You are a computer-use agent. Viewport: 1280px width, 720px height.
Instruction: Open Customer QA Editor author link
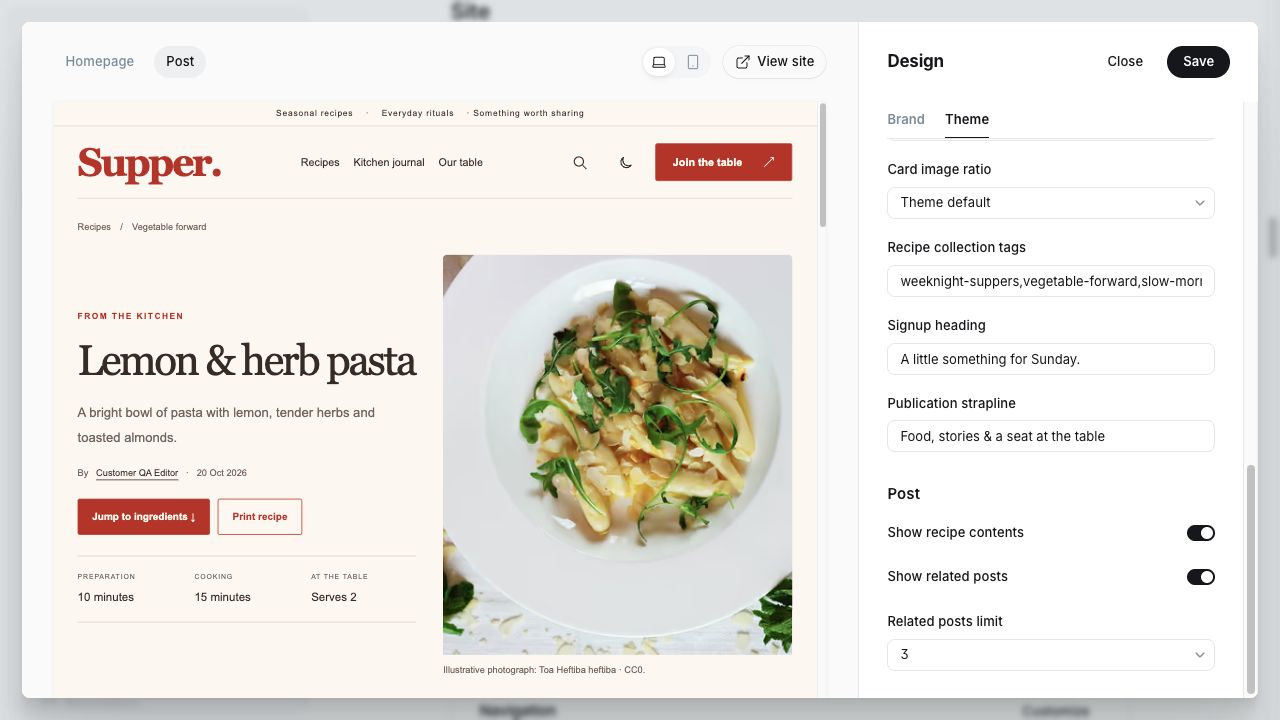pyautogui.click(x=137, y=473)
